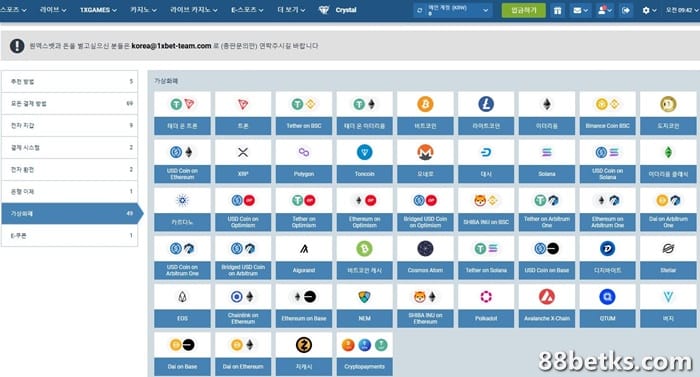Screen dimensions: 700x377
Task: Select the Polkadot payment icon
Action: tap(486, 297)
